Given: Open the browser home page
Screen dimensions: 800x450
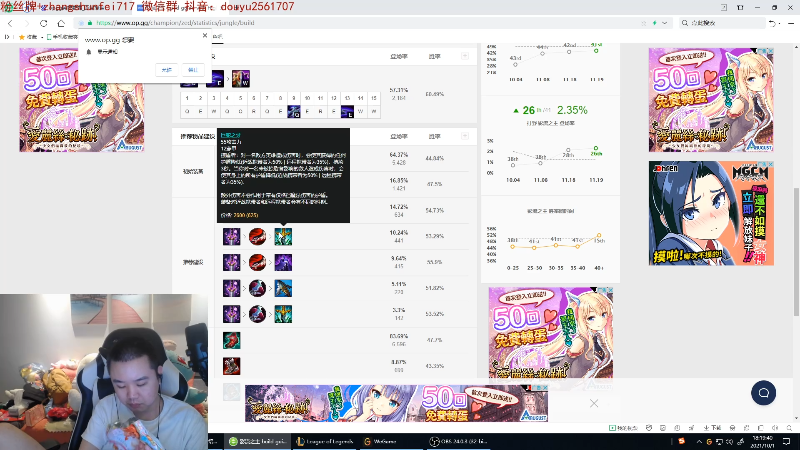Looking at the screenshot, I should tap(61, 23).
